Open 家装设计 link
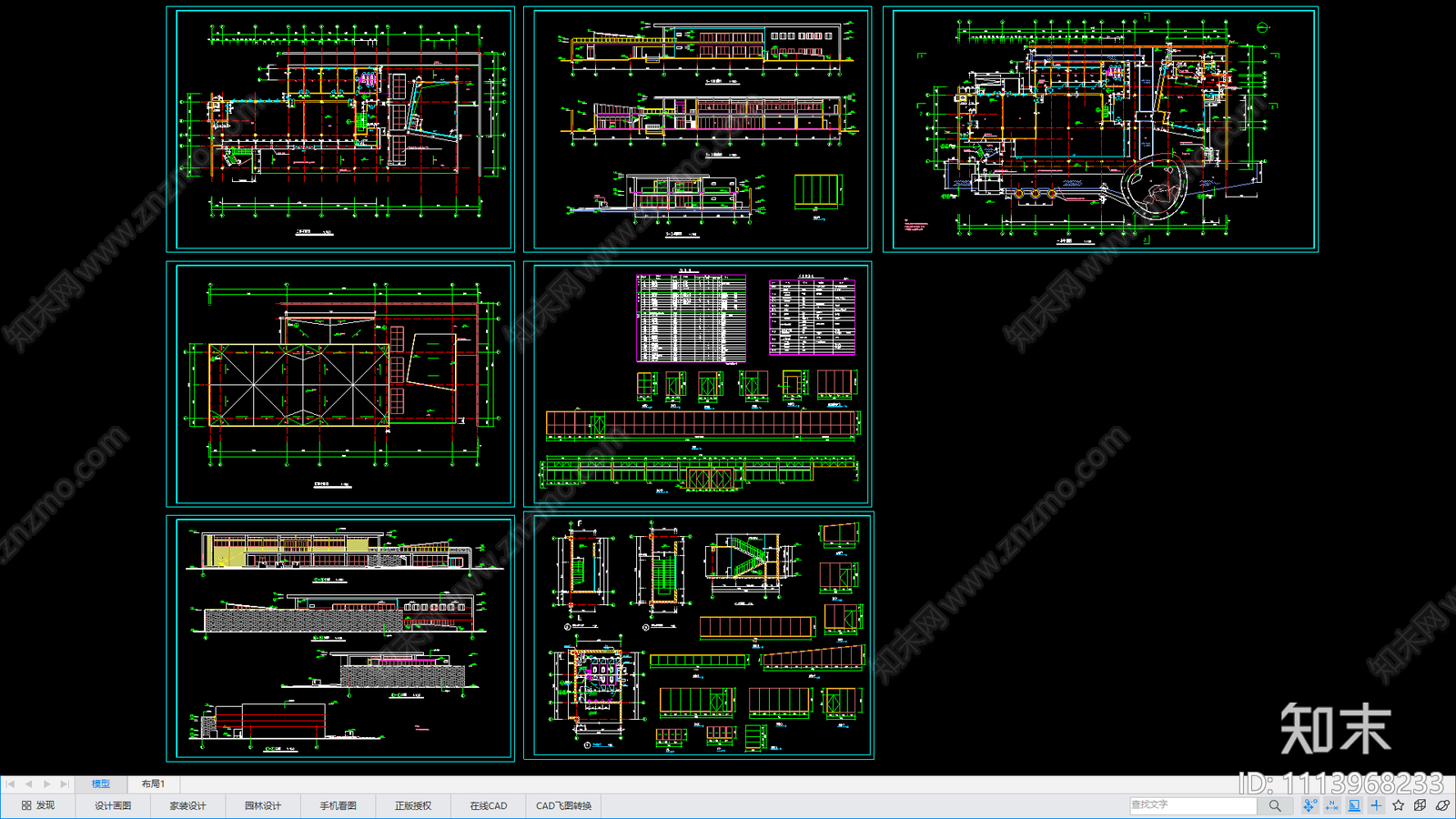Viewport: 1456px width, 819px height. click(x=187, y=805)
